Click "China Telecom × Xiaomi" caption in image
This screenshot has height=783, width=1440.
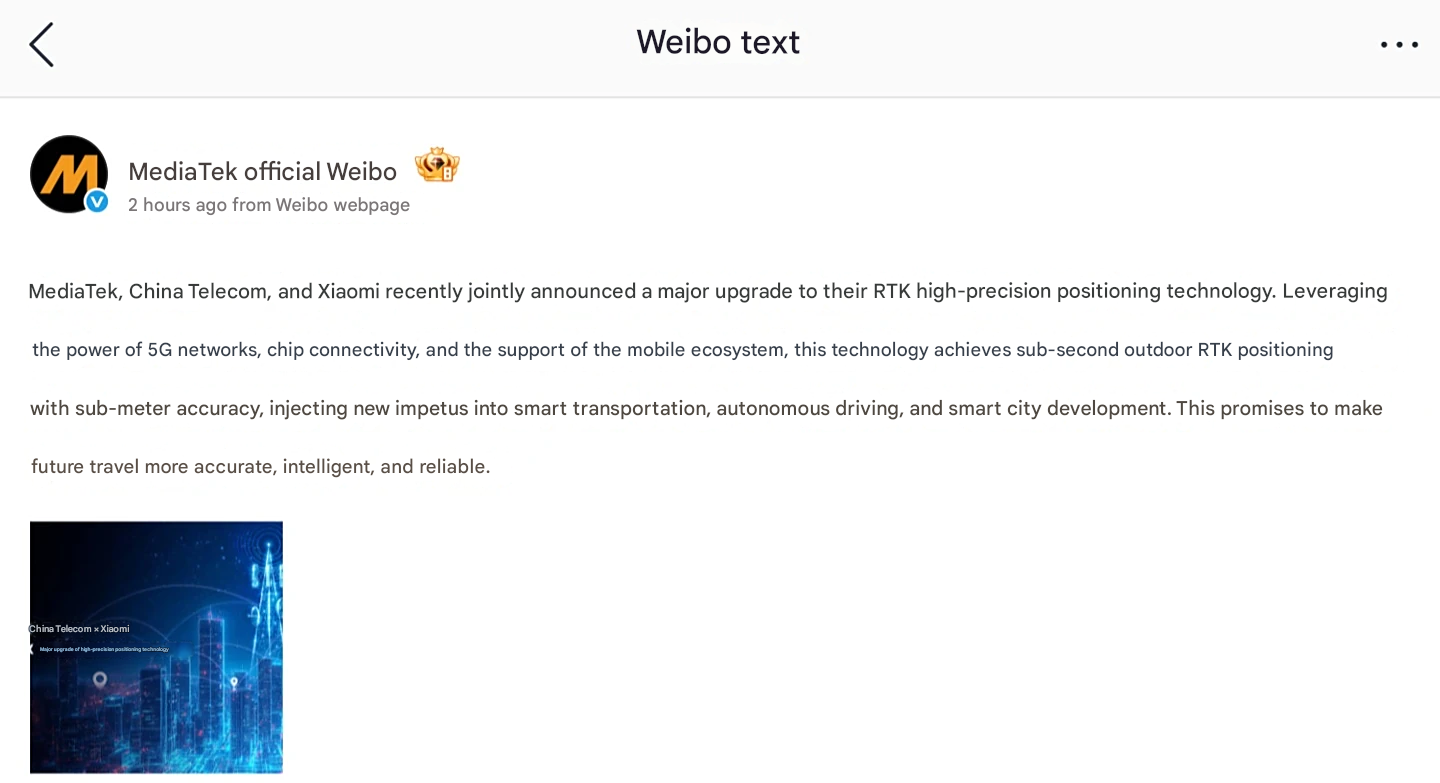point(80,629)
